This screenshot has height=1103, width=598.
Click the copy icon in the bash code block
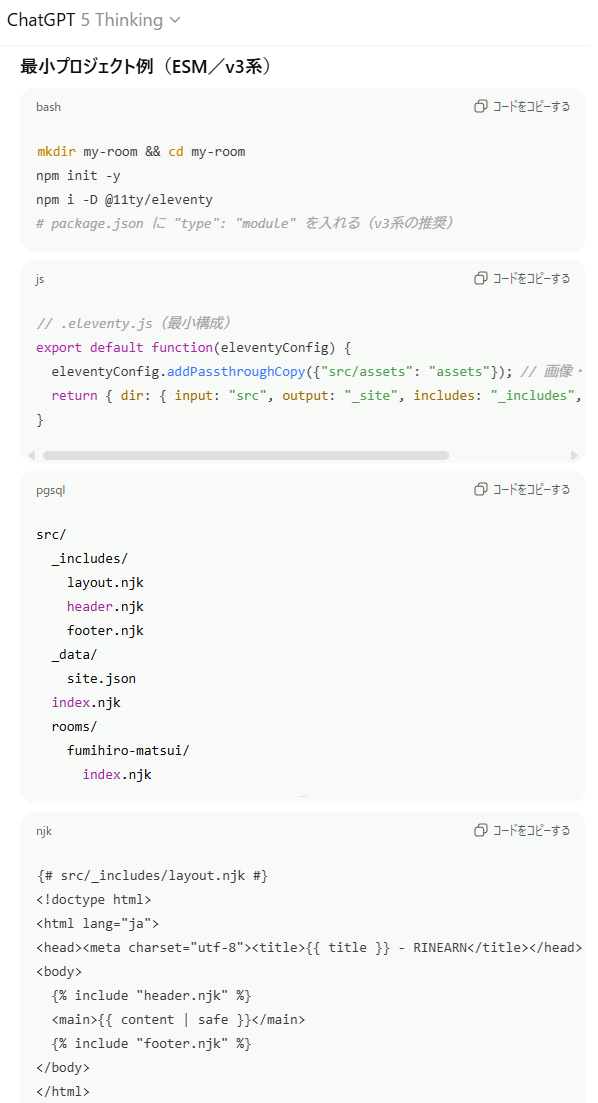click(481, 106)
